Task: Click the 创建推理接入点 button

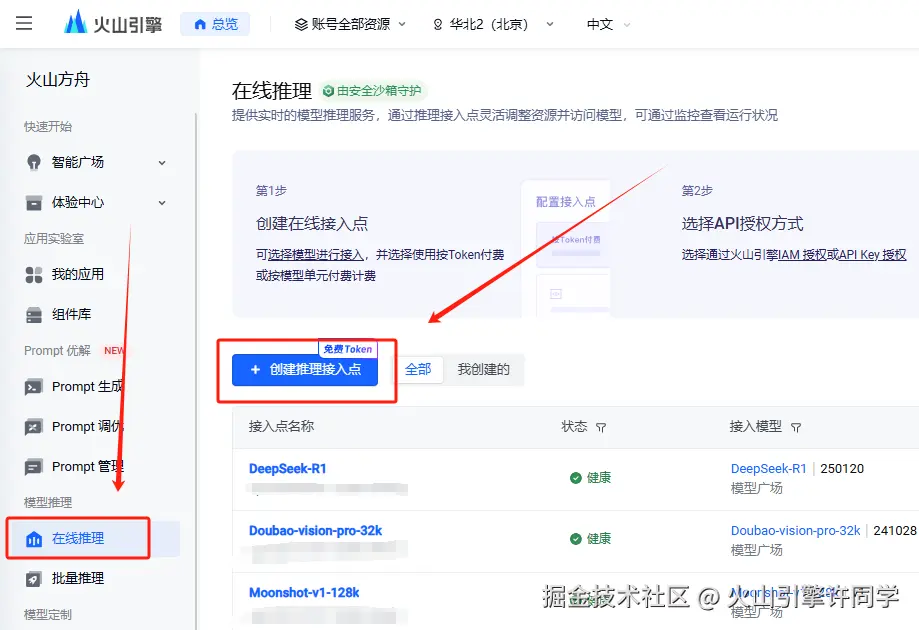Action: point(305,370)
